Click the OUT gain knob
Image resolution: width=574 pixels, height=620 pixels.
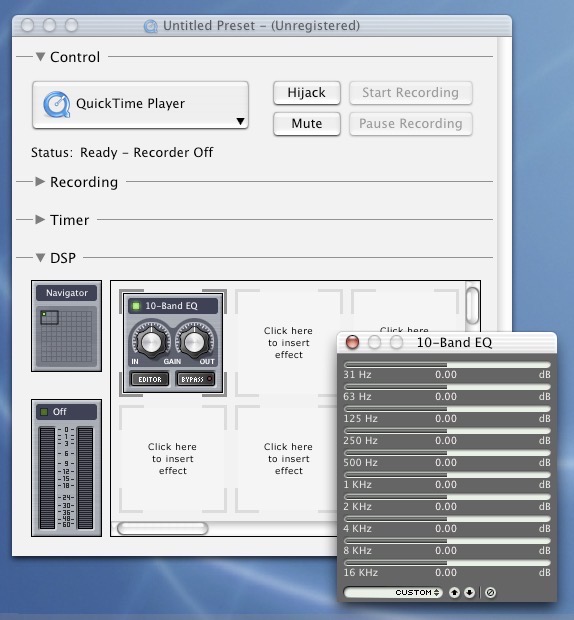194,341
